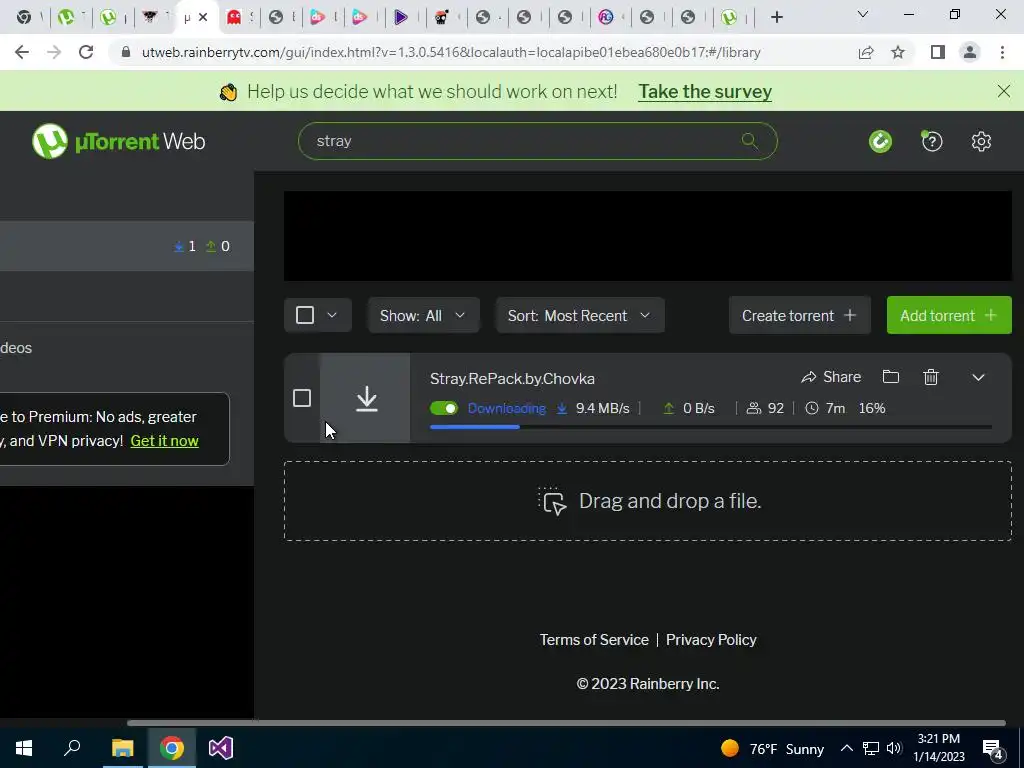Tick the select-all torrents checkbox

(305, 315)
